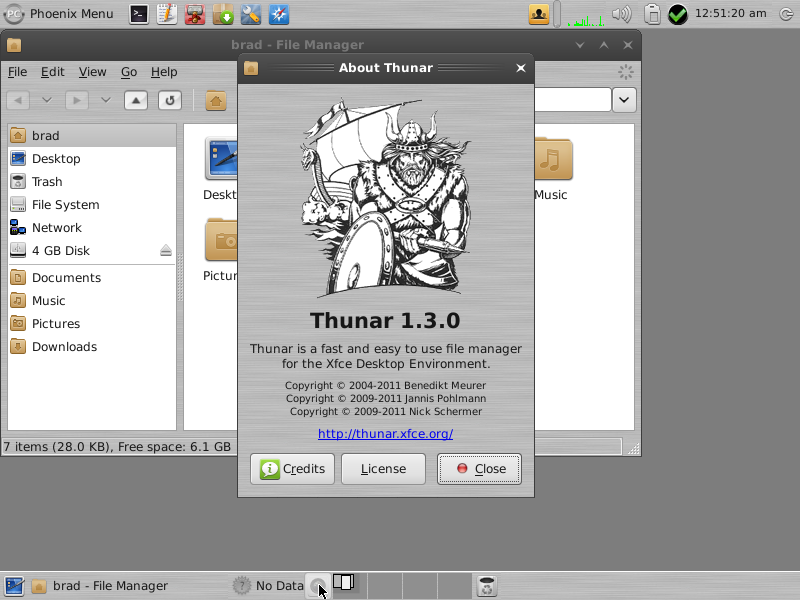
Task: Open the location bar dropdown arrow
Action: tap(624, 100)
